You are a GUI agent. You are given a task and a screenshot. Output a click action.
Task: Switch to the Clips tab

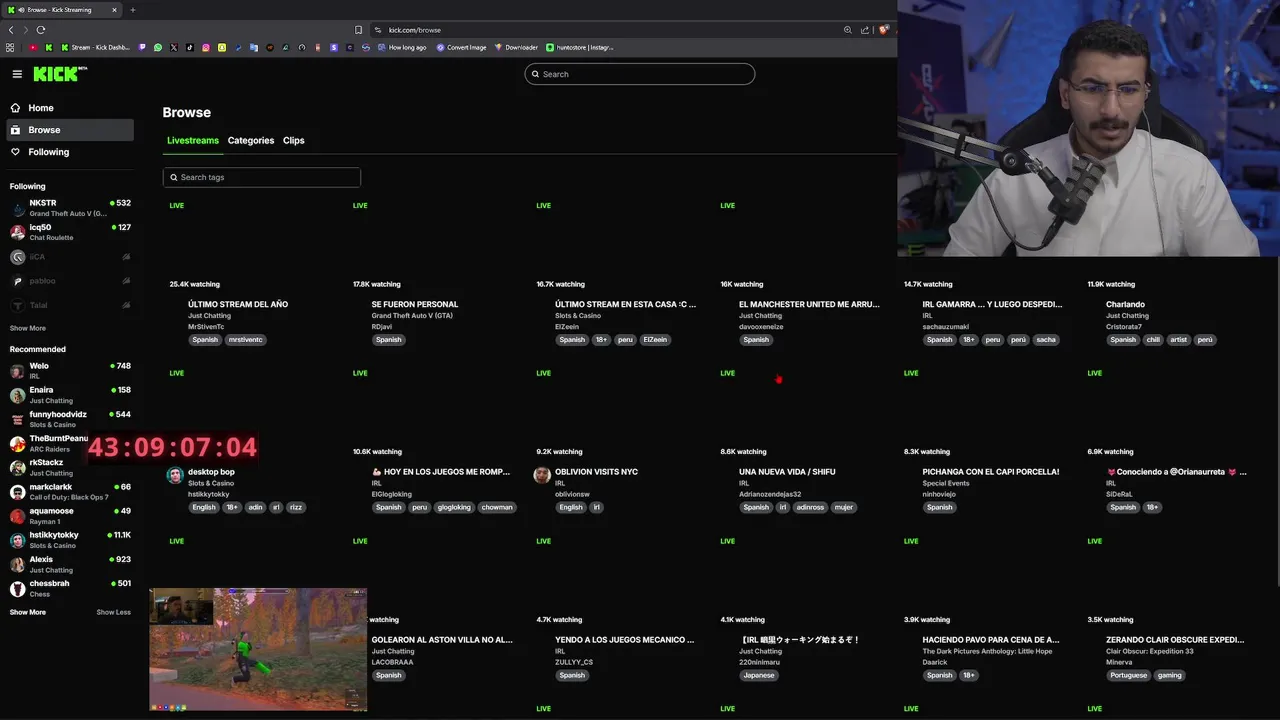click(294, 140)
